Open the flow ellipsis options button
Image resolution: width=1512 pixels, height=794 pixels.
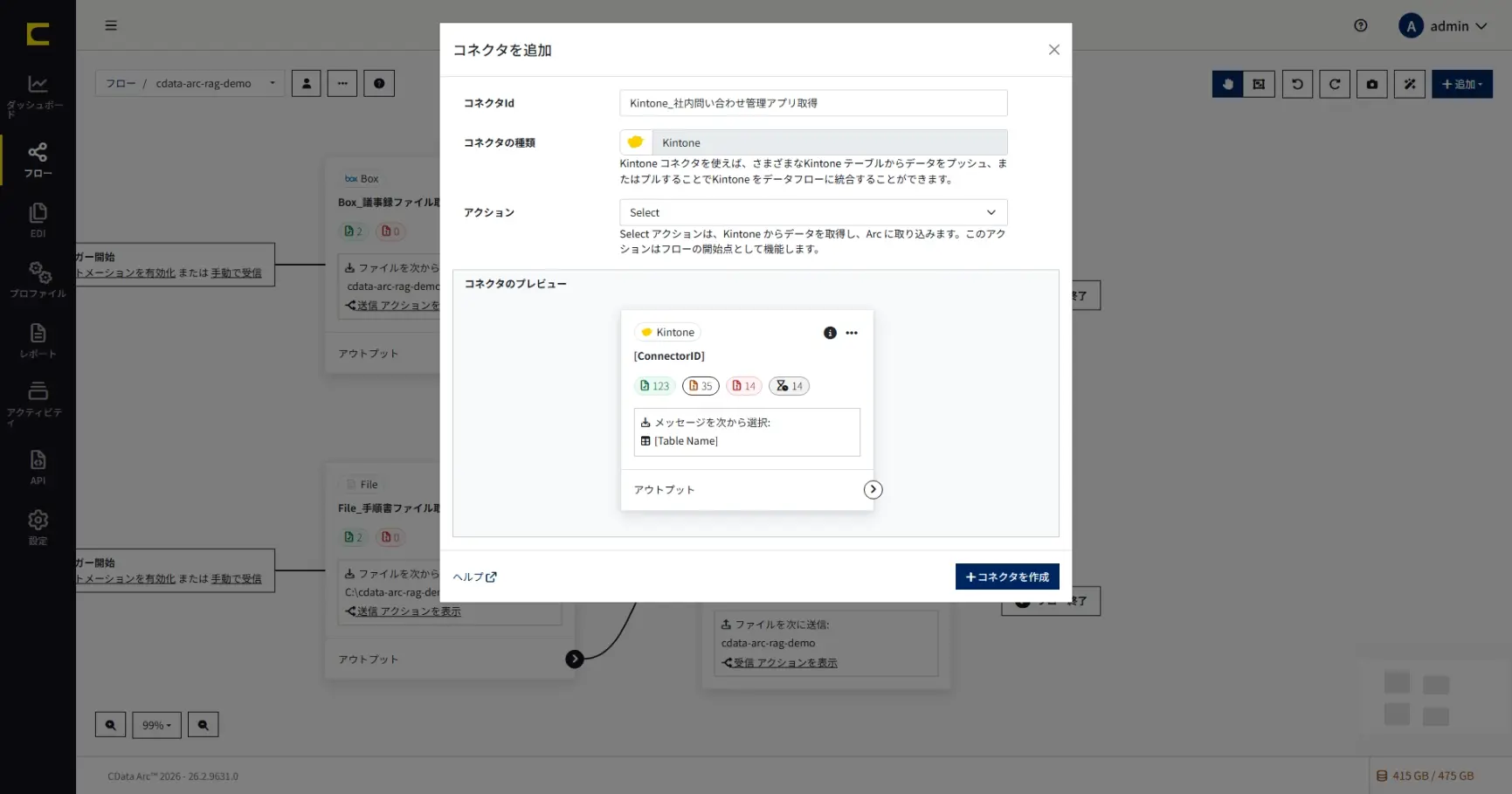coord(342,84)
